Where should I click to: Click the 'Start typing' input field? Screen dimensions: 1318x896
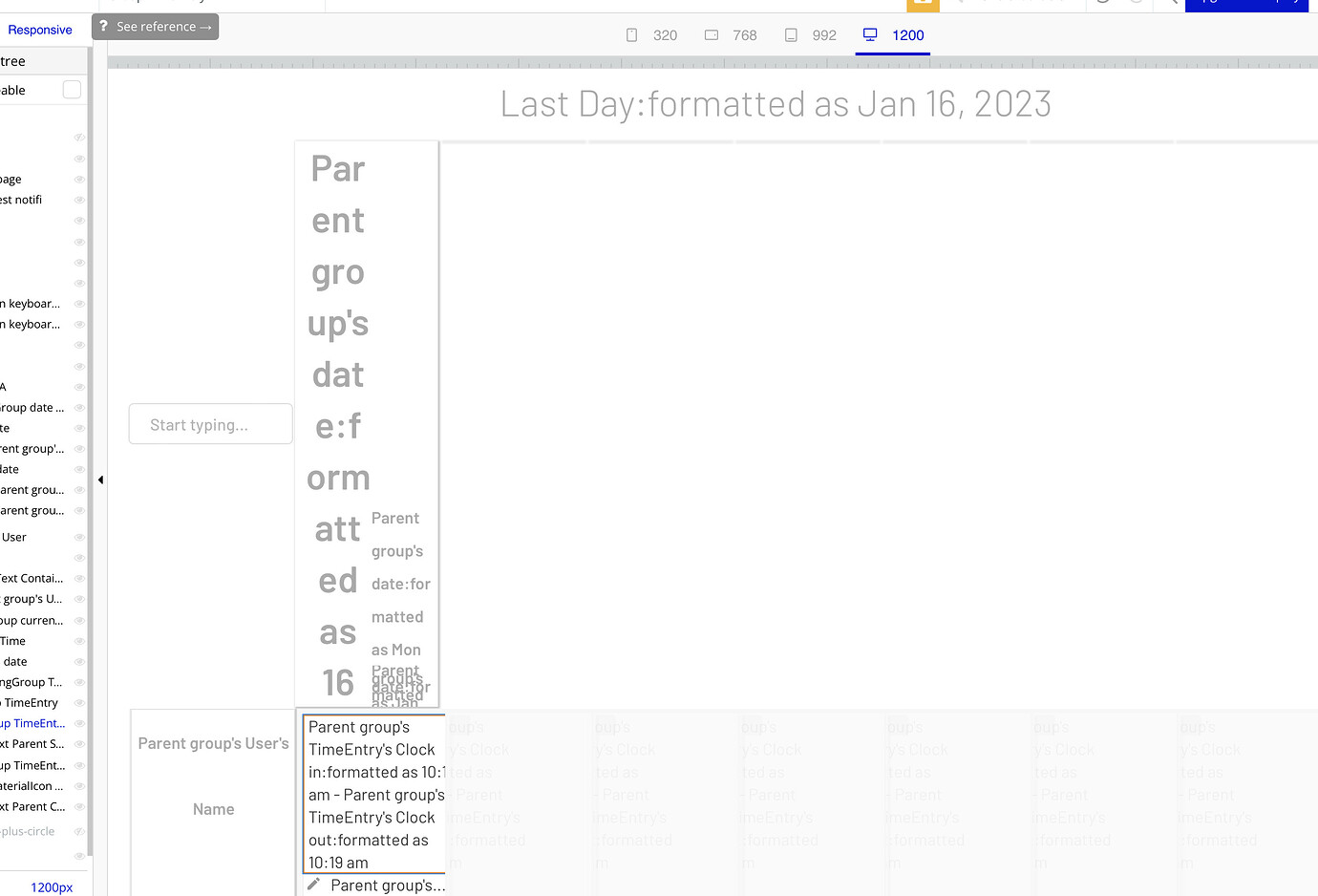coord(210,423)
